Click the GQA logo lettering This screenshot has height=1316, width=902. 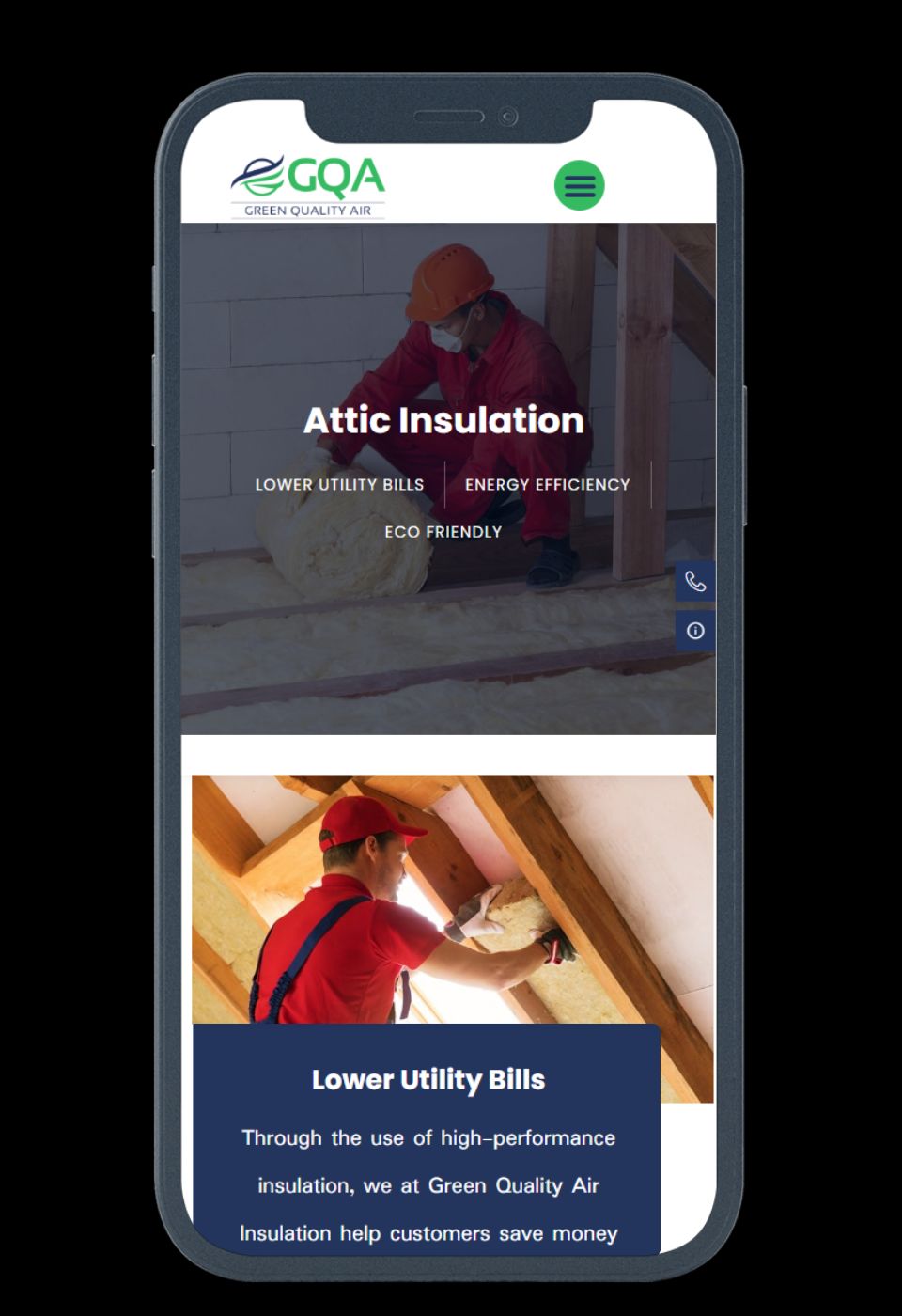335,177
